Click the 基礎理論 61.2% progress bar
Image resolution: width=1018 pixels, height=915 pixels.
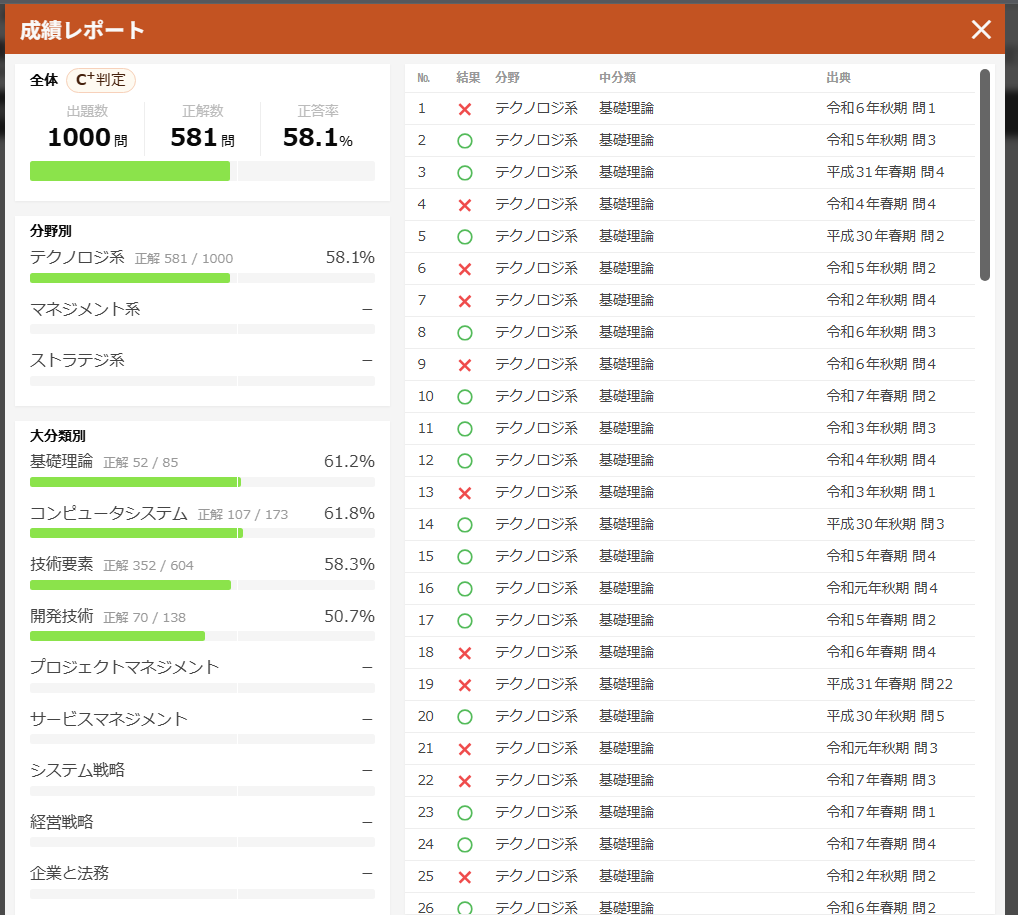coord(203,482)
